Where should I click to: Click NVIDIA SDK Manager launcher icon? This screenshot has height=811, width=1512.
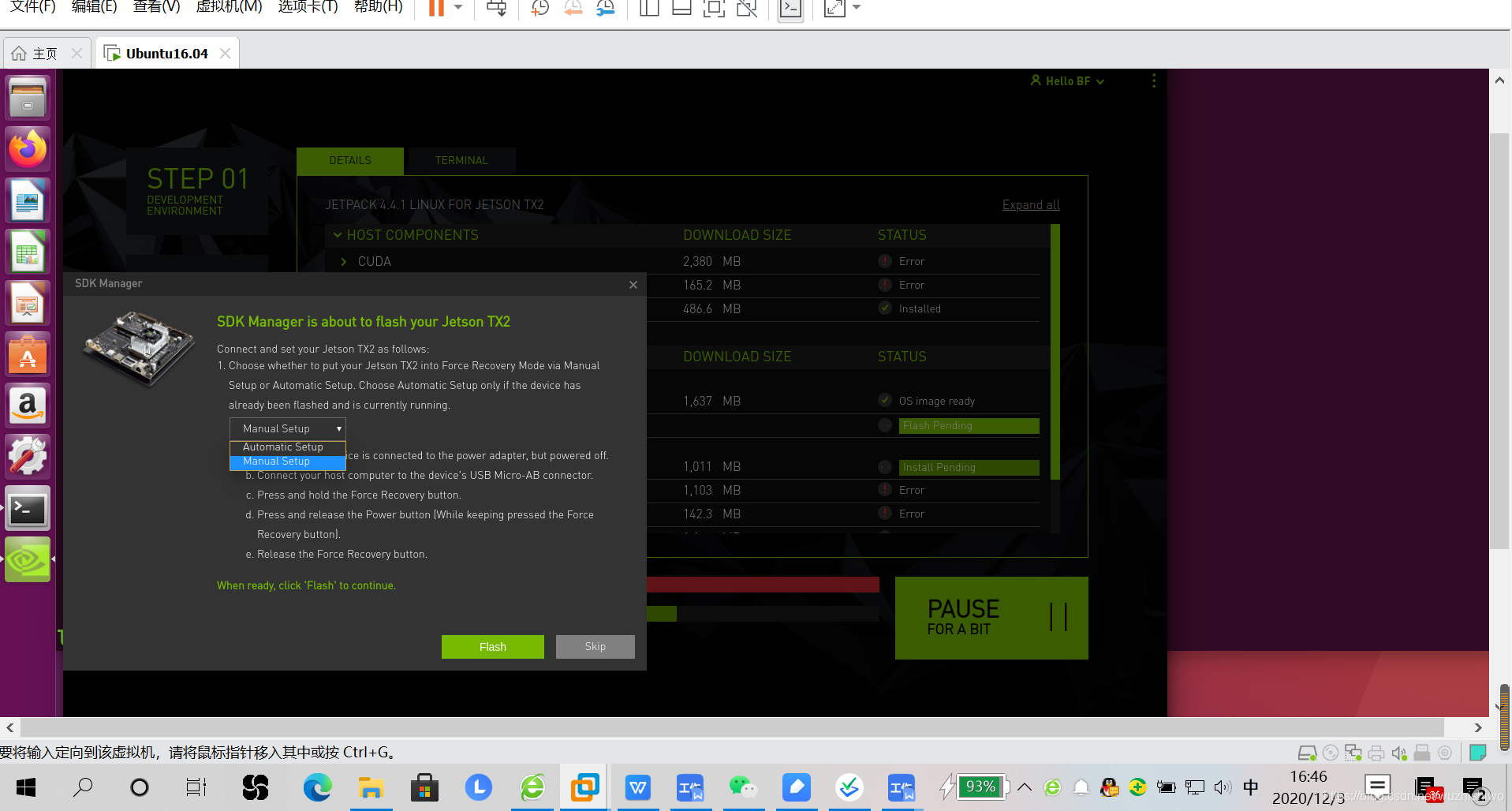click(28, 559)
